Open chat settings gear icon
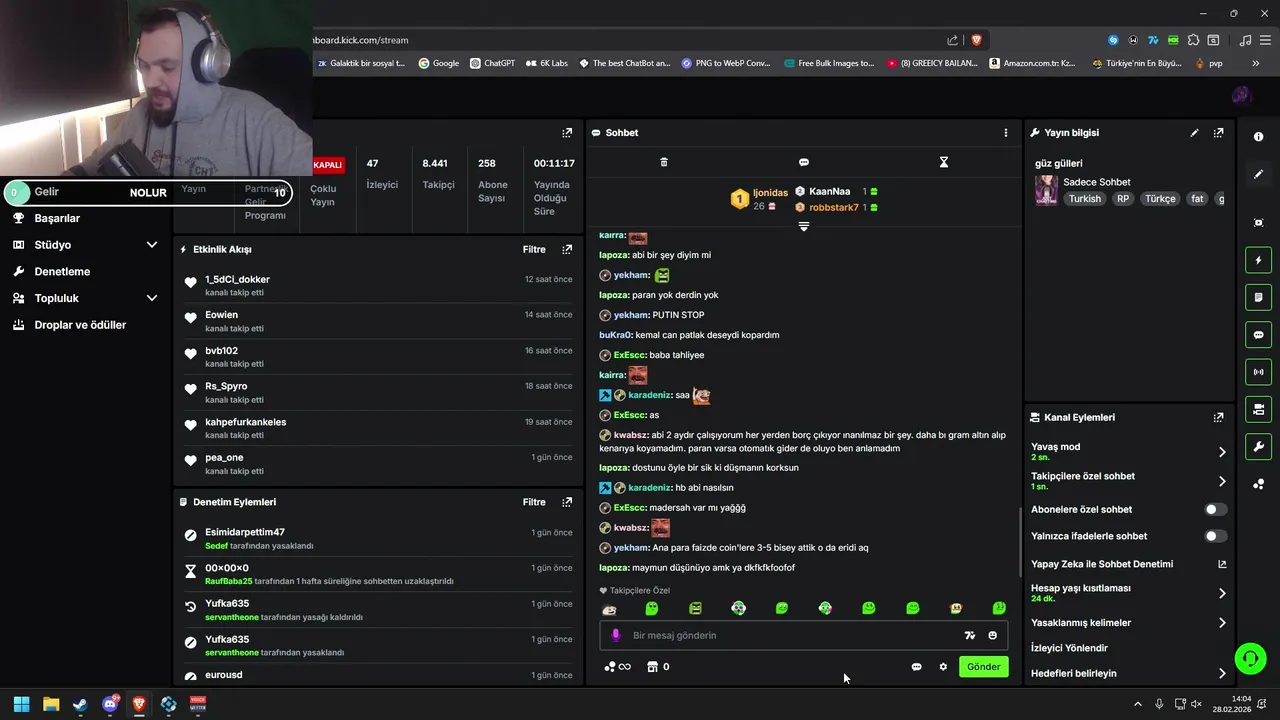This screenshot has height=720, width=1280. (943, 667)
